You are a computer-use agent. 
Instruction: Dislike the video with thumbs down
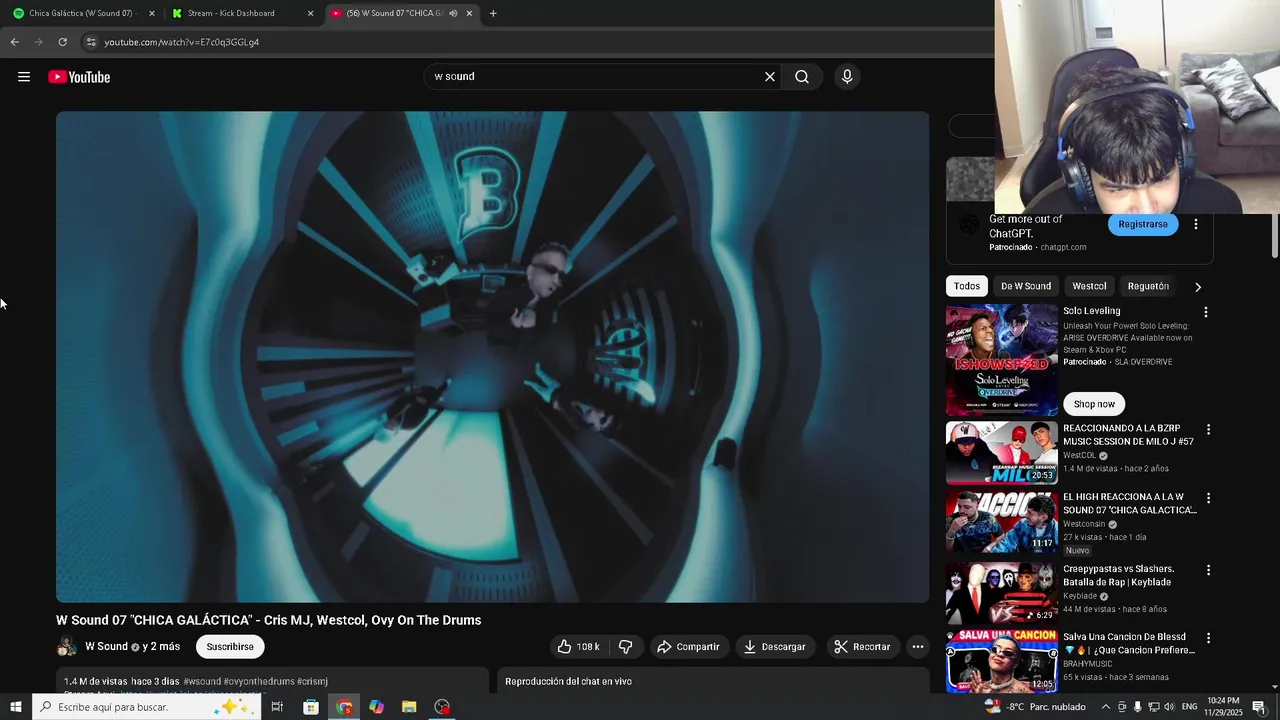[x=626, y=647]
